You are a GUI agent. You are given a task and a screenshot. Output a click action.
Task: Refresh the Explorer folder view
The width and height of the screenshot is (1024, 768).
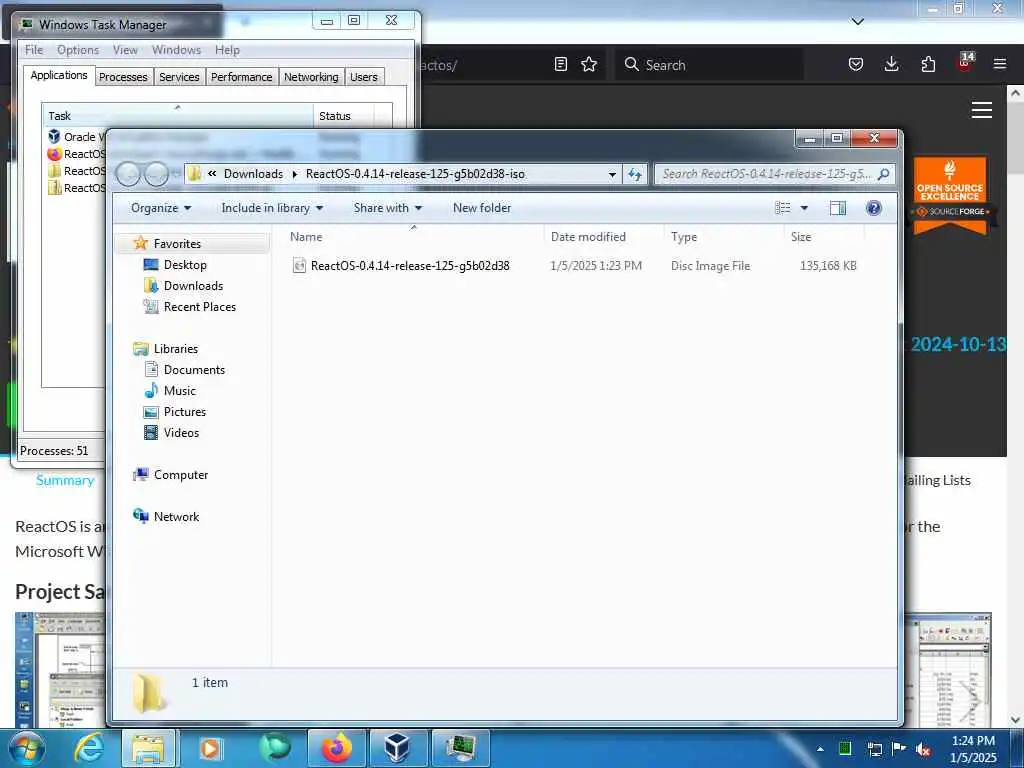635,174
